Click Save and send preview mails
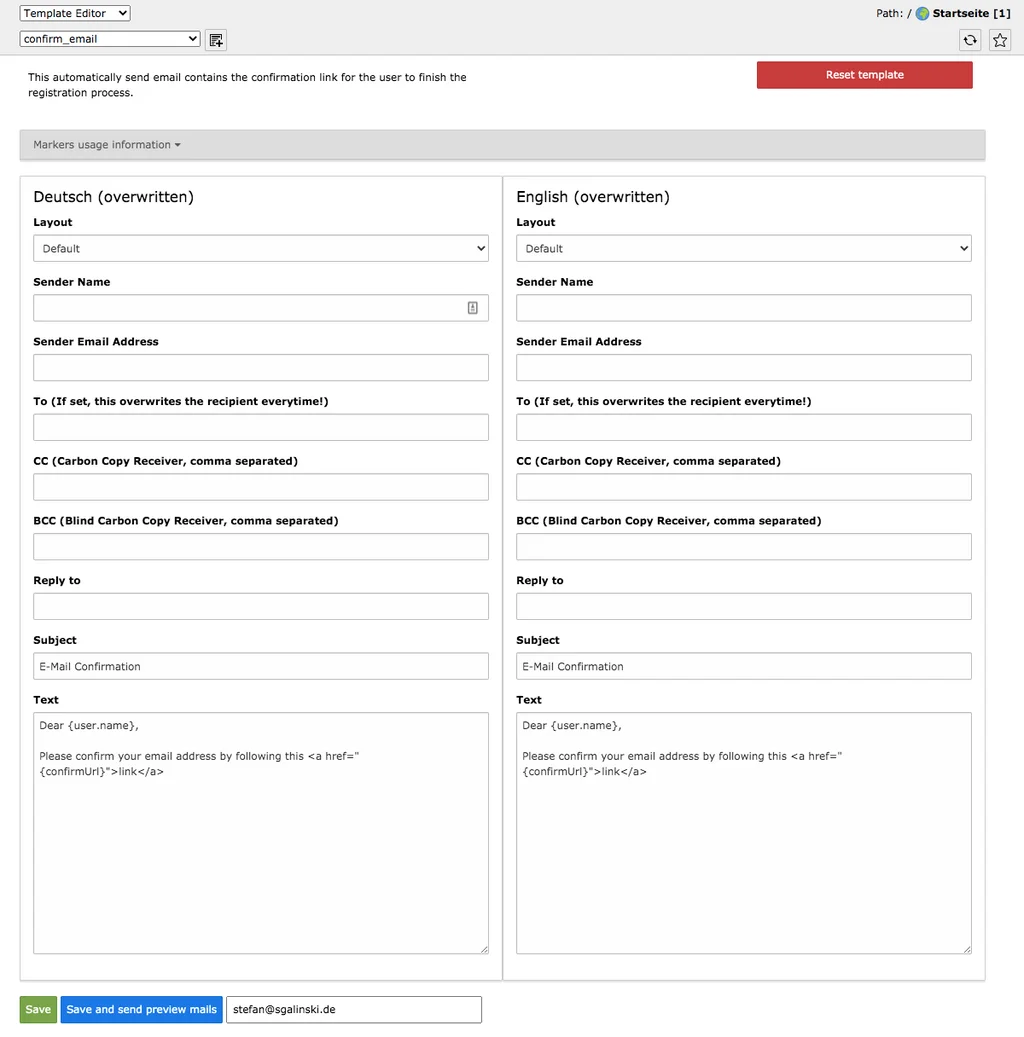 click(x=140, y=1009)
